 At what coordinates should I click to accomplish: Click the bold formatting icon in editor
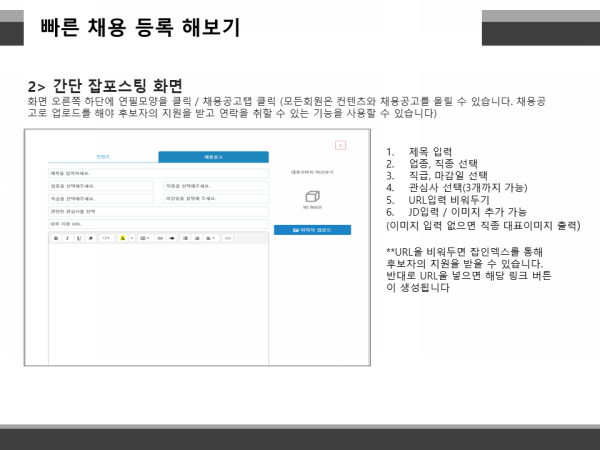coord(55,238)
